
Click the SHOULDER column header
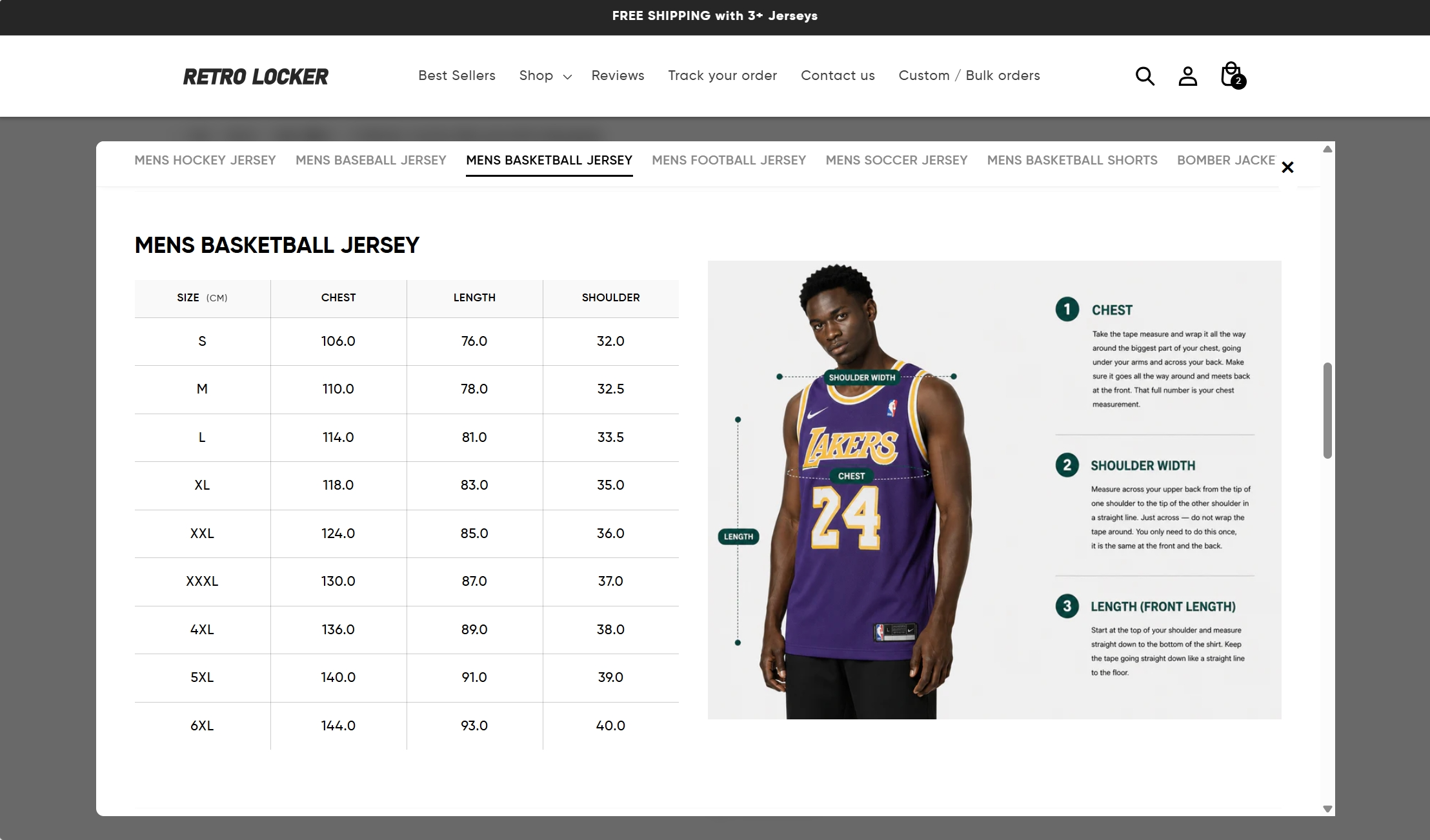(610, 297)
